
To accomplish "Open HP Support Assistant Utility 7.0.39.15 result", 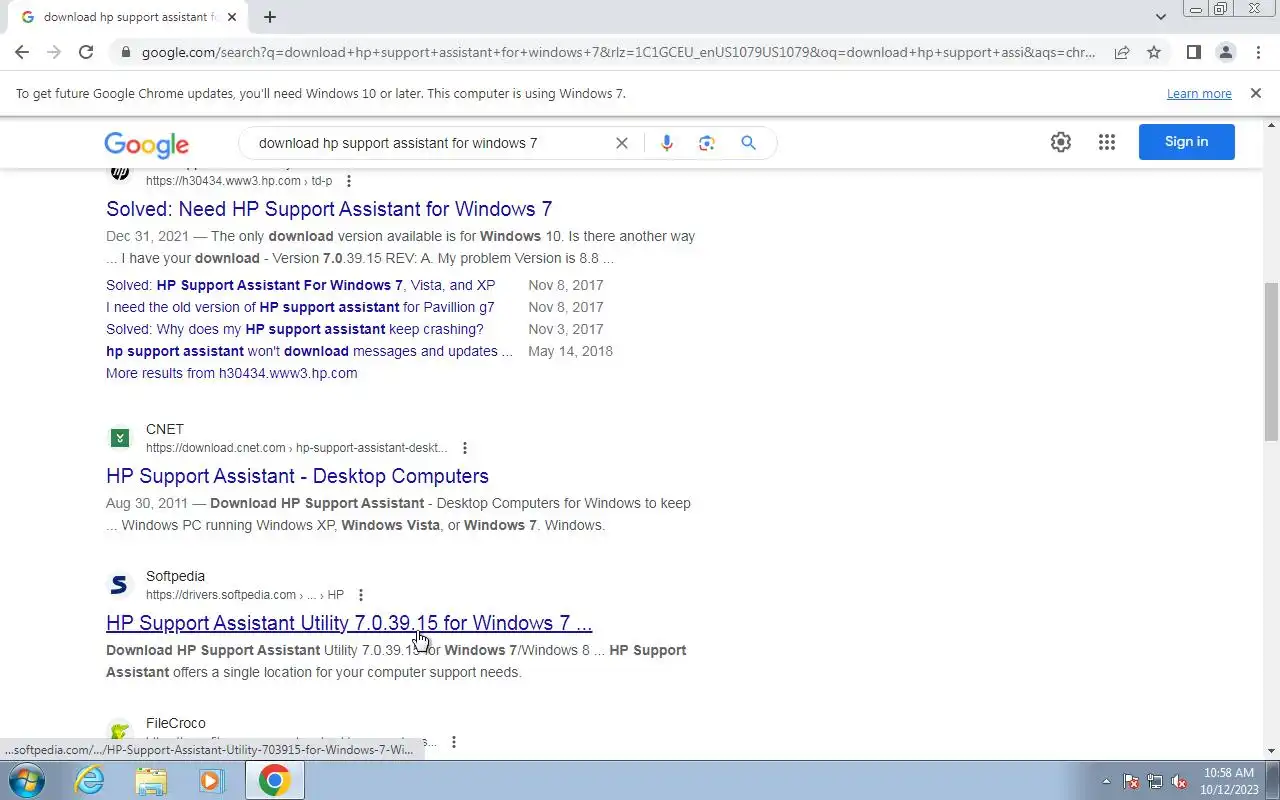I will point(349,623).
